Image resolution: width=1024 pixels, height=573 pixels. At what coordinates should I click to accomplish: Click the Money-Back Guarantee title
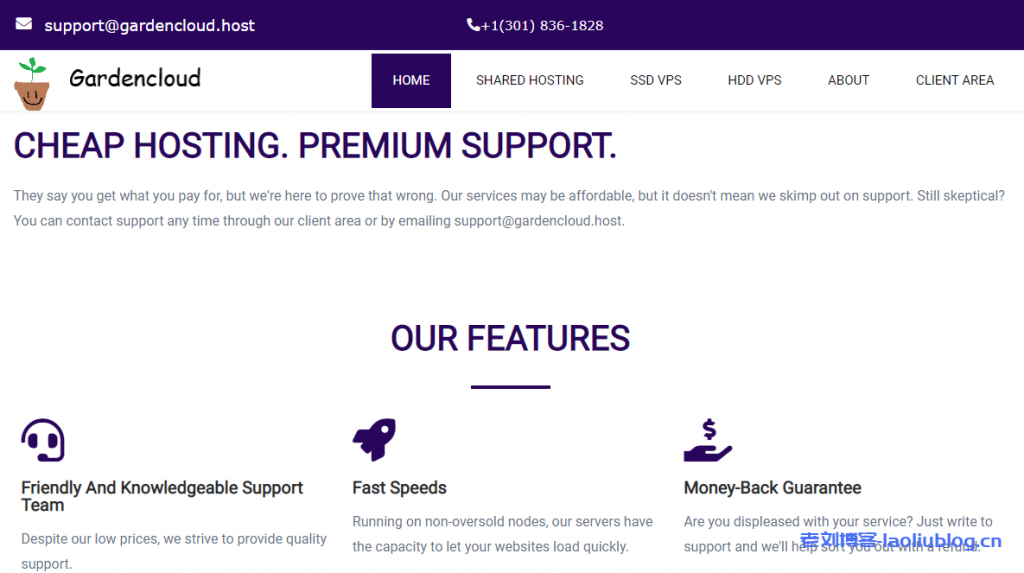click(772, 488)
